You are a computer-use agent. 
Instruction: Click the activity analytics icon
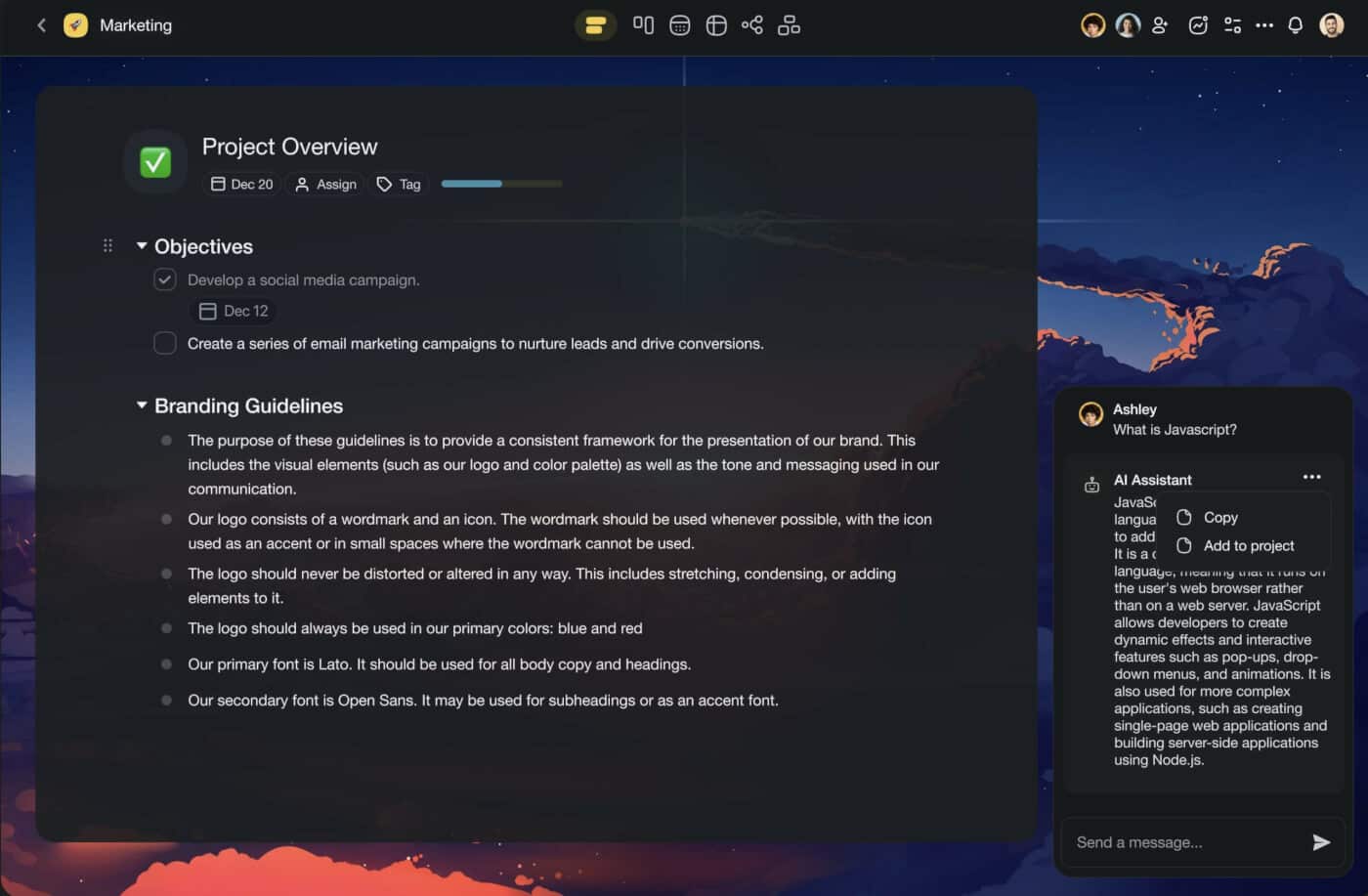click(x=1198, y=24)
